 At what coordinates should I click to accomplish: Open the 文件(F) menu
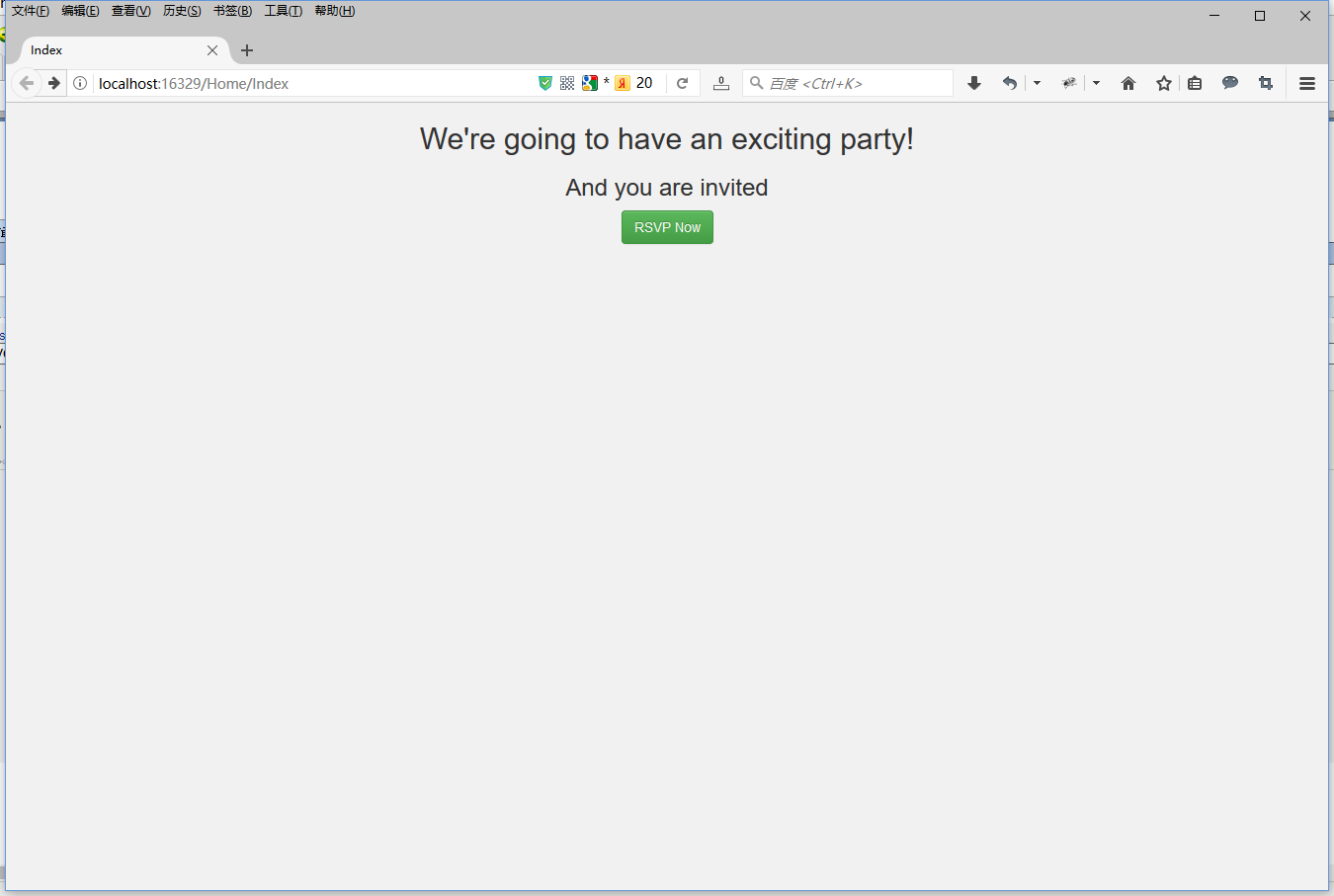[31, 11]
